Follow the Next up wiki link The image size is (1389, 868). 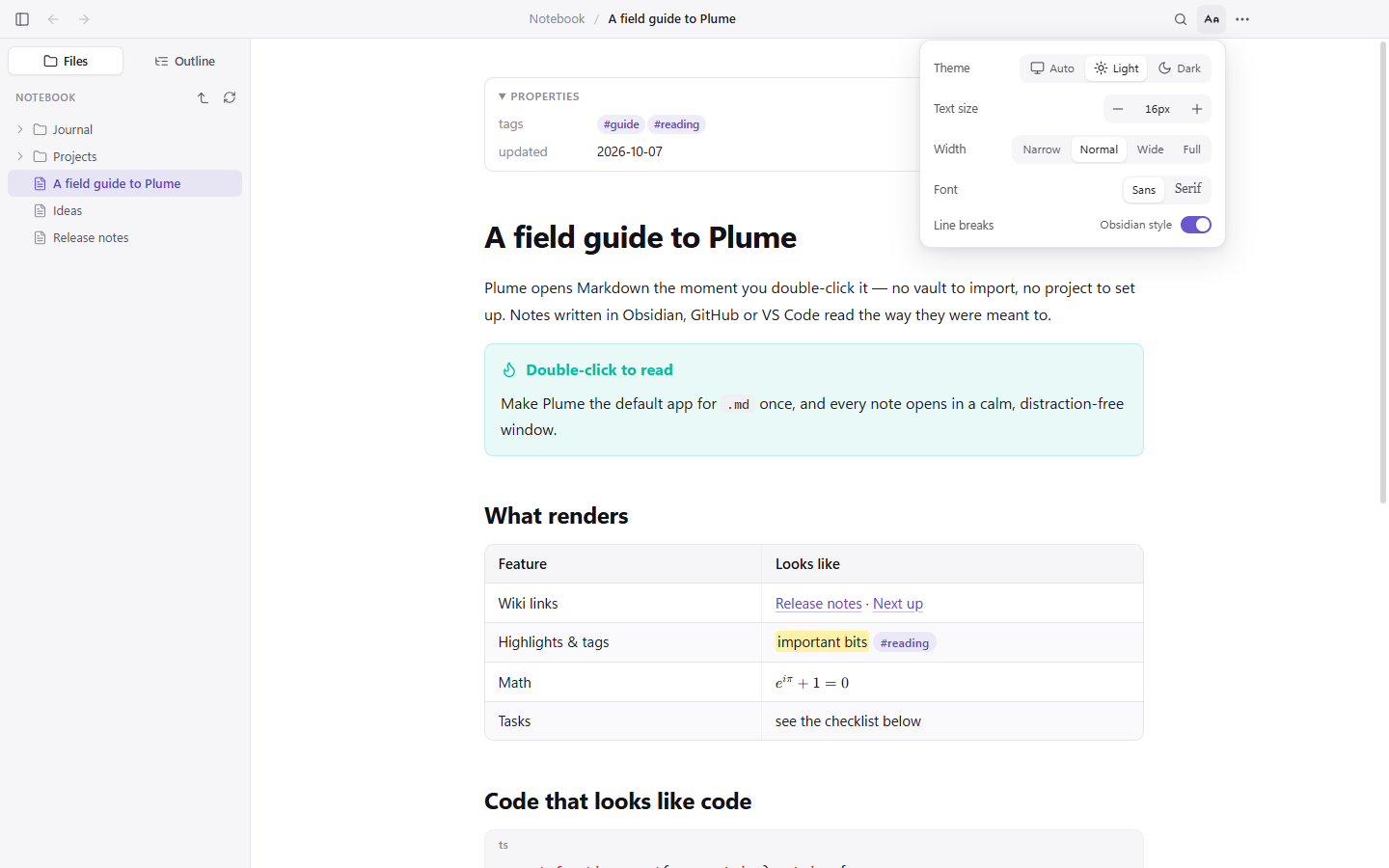pyautogui.click(x=898, y=604)
